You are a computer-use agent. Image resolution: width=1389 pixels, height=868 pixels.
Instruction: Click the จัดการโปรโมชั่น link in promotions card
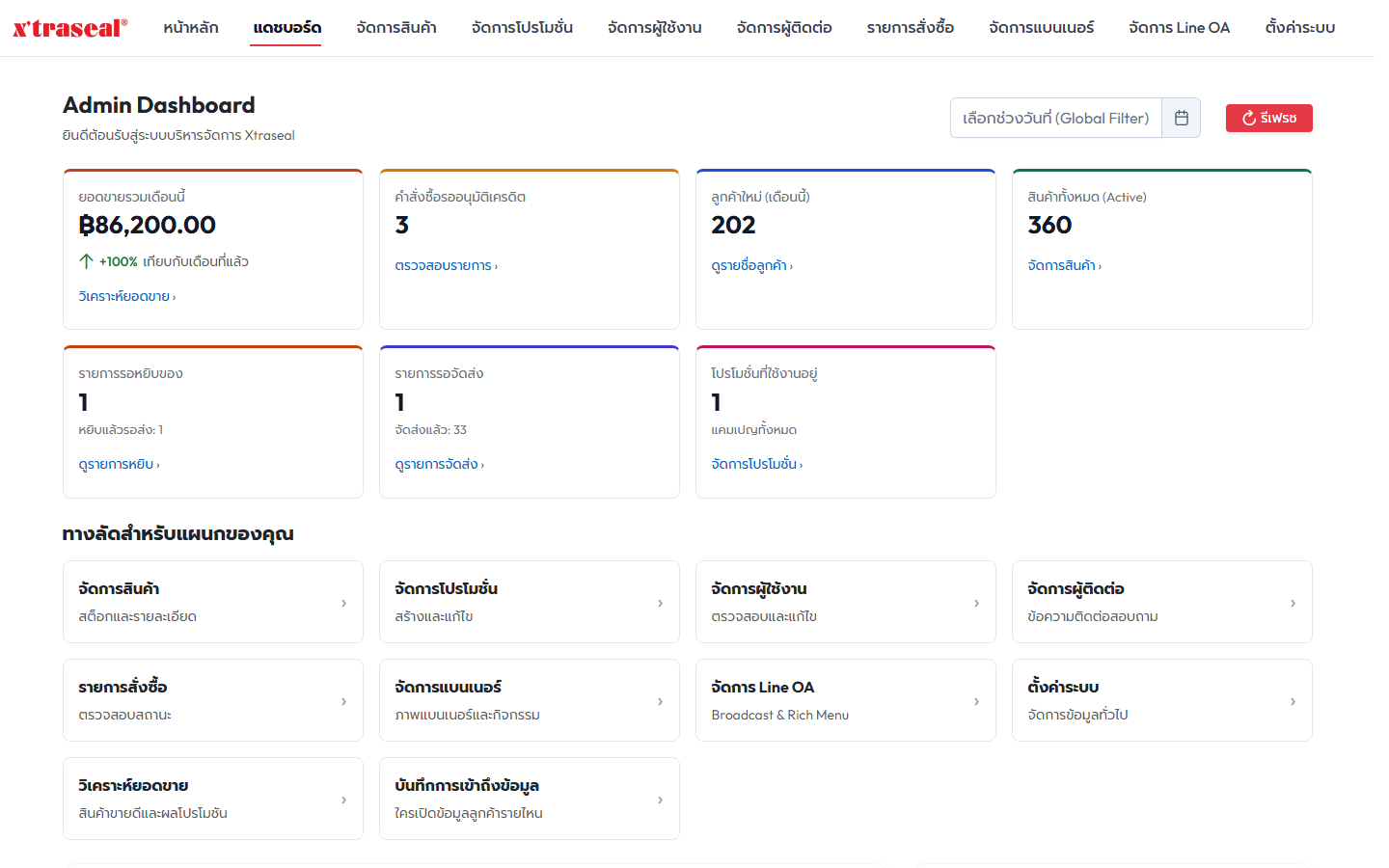tap(757, 464)
